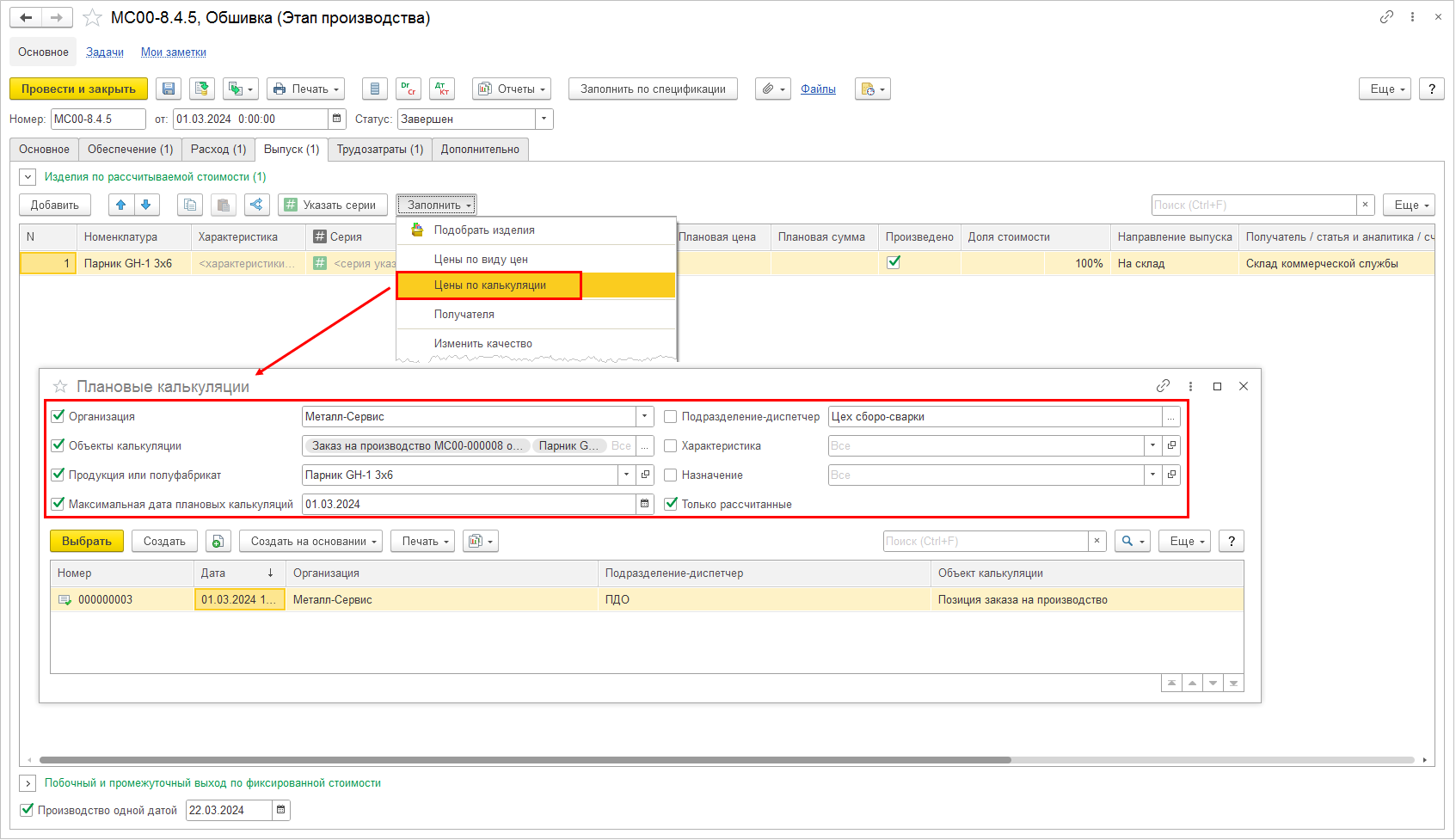This screenshot has height=840, width=1456.
Task: Move row up with blue arrow icon
Action: (x=121, y=205)
